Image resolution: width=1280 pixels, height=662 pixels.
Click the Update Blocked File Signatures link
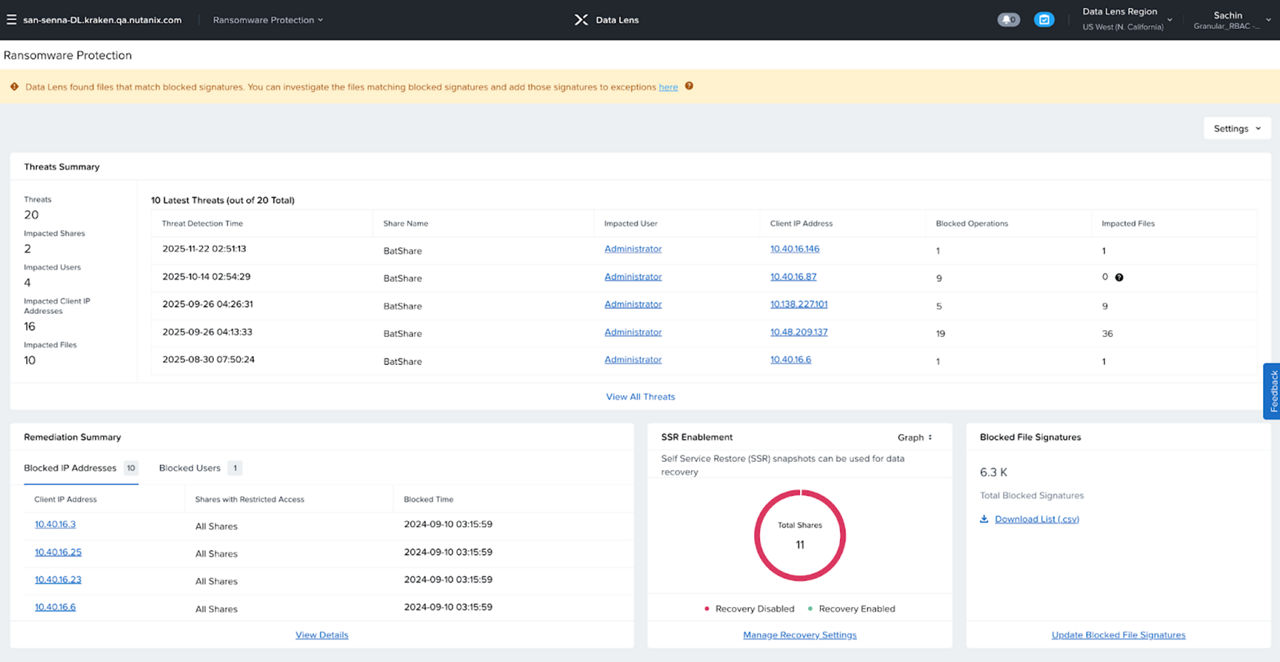tap(1118, 635)
